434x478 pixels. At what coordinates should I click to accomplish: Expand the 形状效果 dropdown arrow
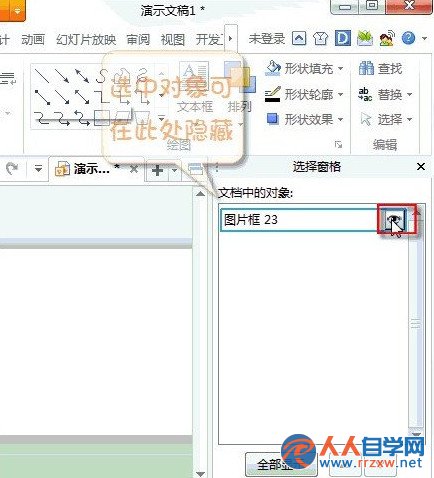click(x=340, y=119)
